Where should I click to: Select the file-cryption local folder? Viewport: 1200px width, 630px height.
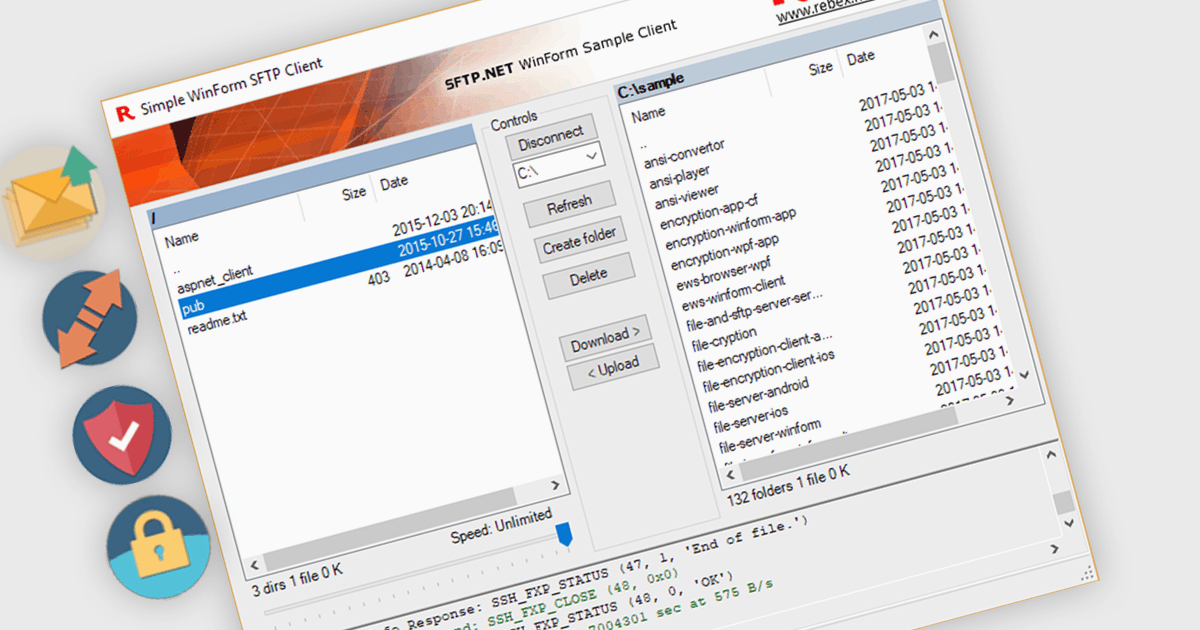coord(724,340)
